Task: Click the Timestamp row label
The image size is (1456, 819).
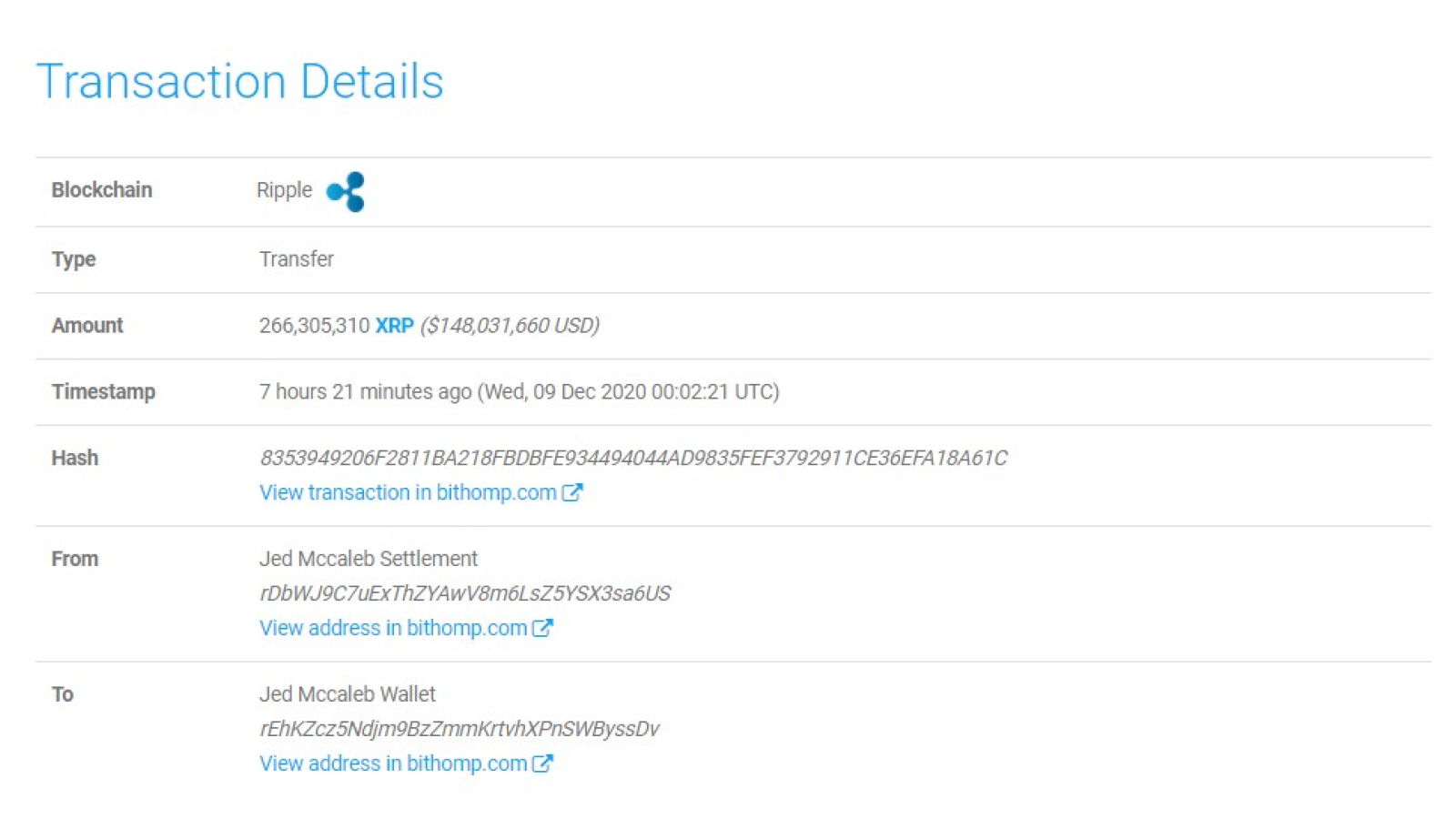Action: [x=104, y=392]
